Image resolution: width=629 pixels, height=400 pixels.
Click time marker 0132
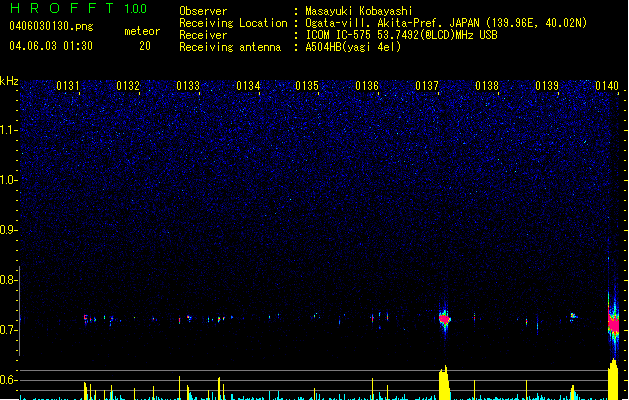pos(128,86)
